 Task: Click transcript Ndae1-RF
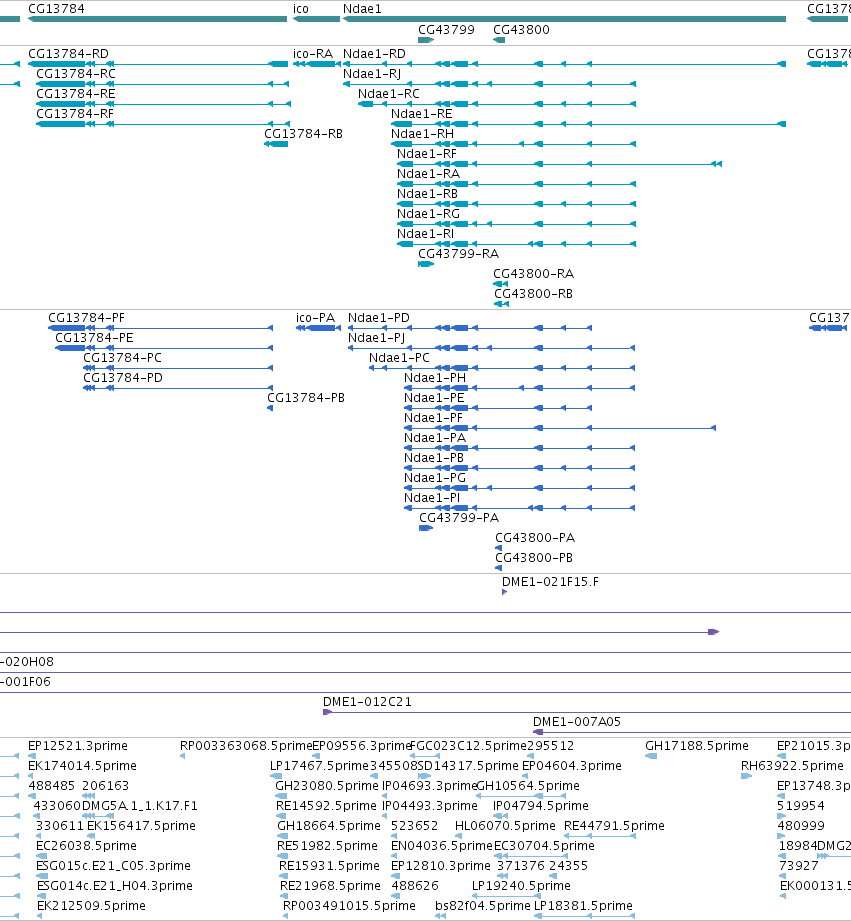pyautogui.click(x=427, y=154)
